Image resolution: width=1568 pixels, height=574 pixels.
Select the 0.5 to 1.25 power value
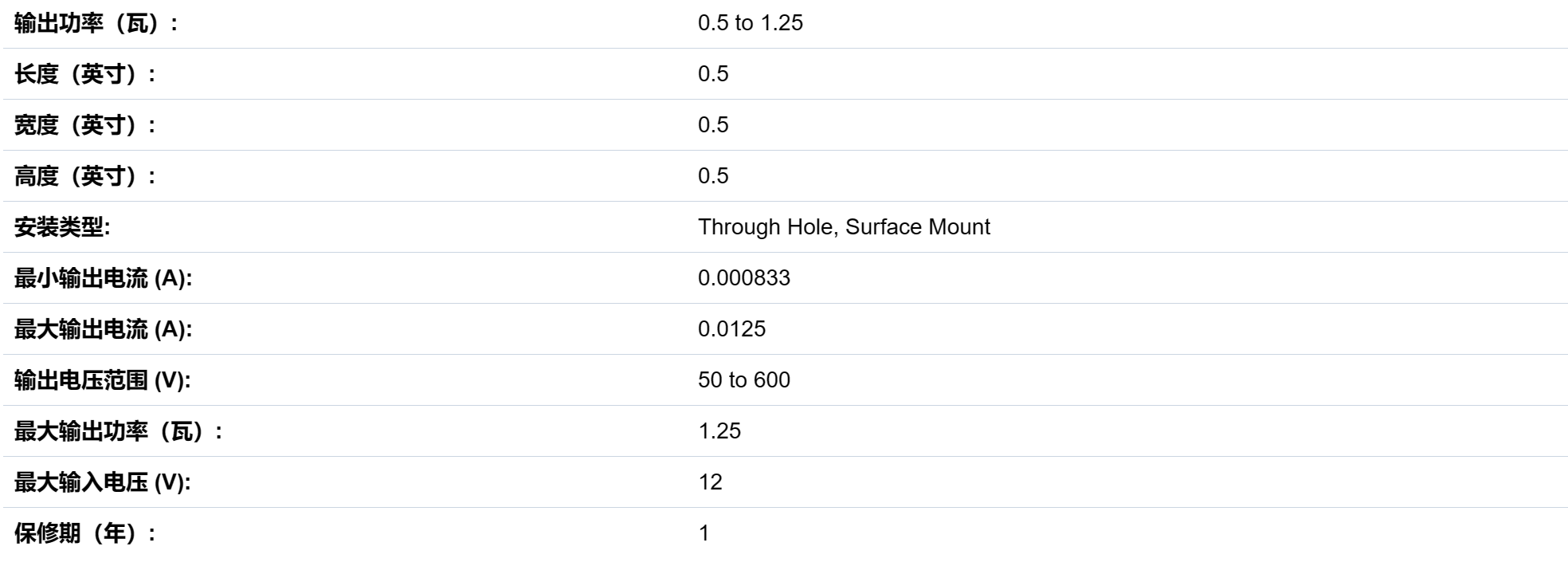coord(751,23)
